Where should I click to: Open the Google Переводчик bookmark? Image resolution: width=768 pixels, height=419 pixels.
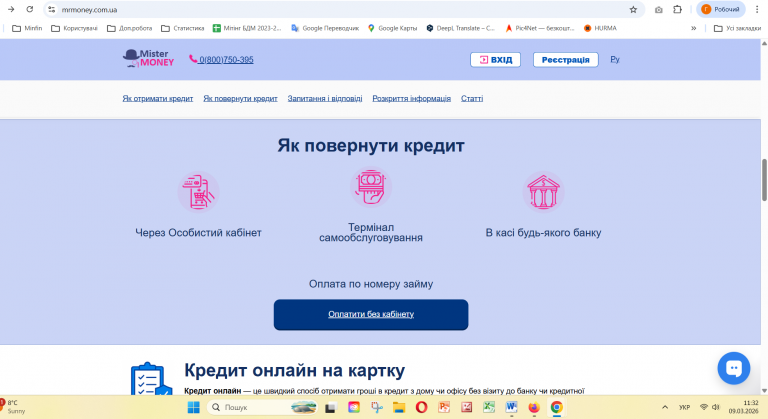pyautogui.click(x=325, y=28)
